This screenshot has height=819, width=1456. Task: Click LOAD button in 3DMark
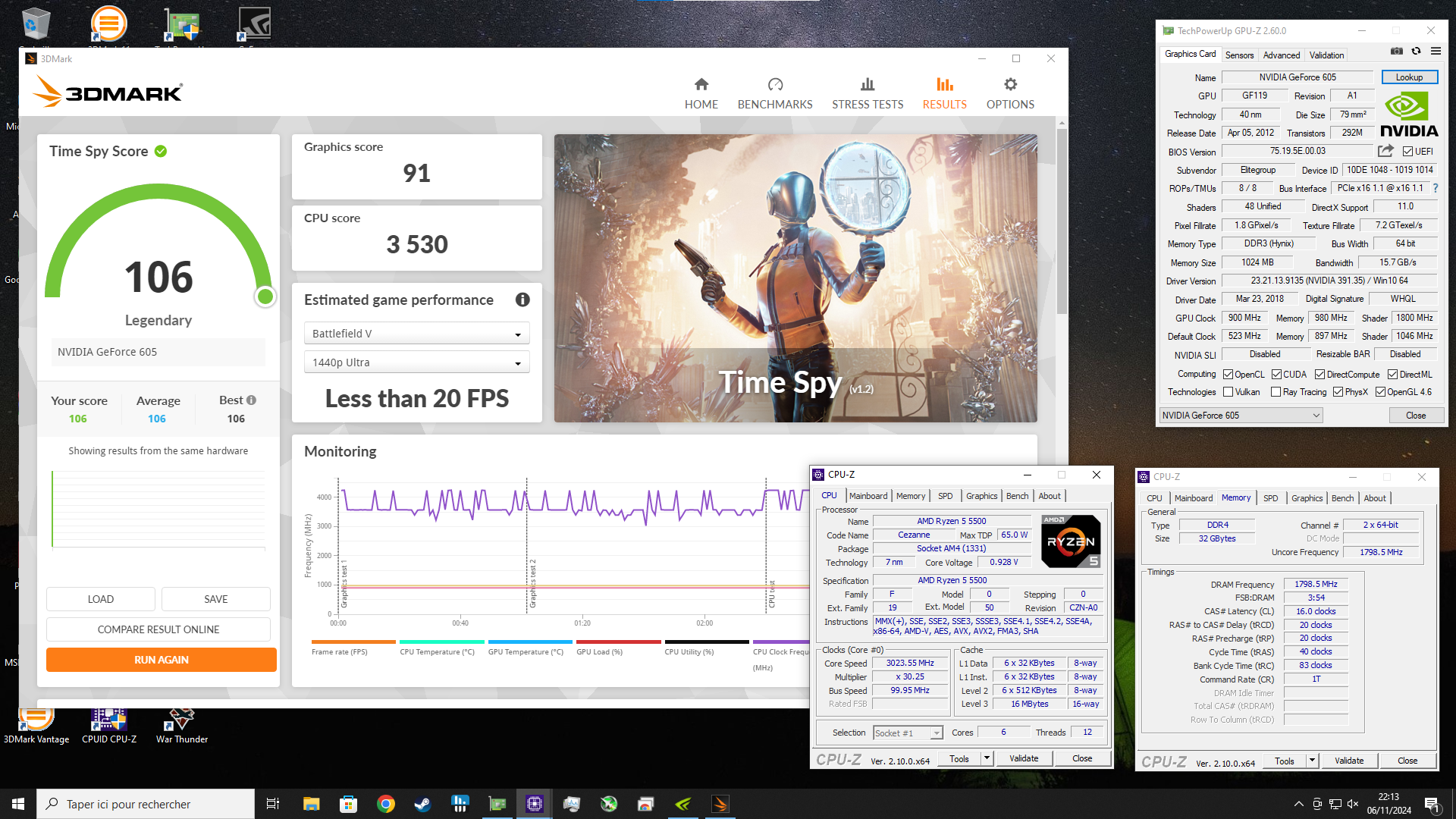coord(100,599)
